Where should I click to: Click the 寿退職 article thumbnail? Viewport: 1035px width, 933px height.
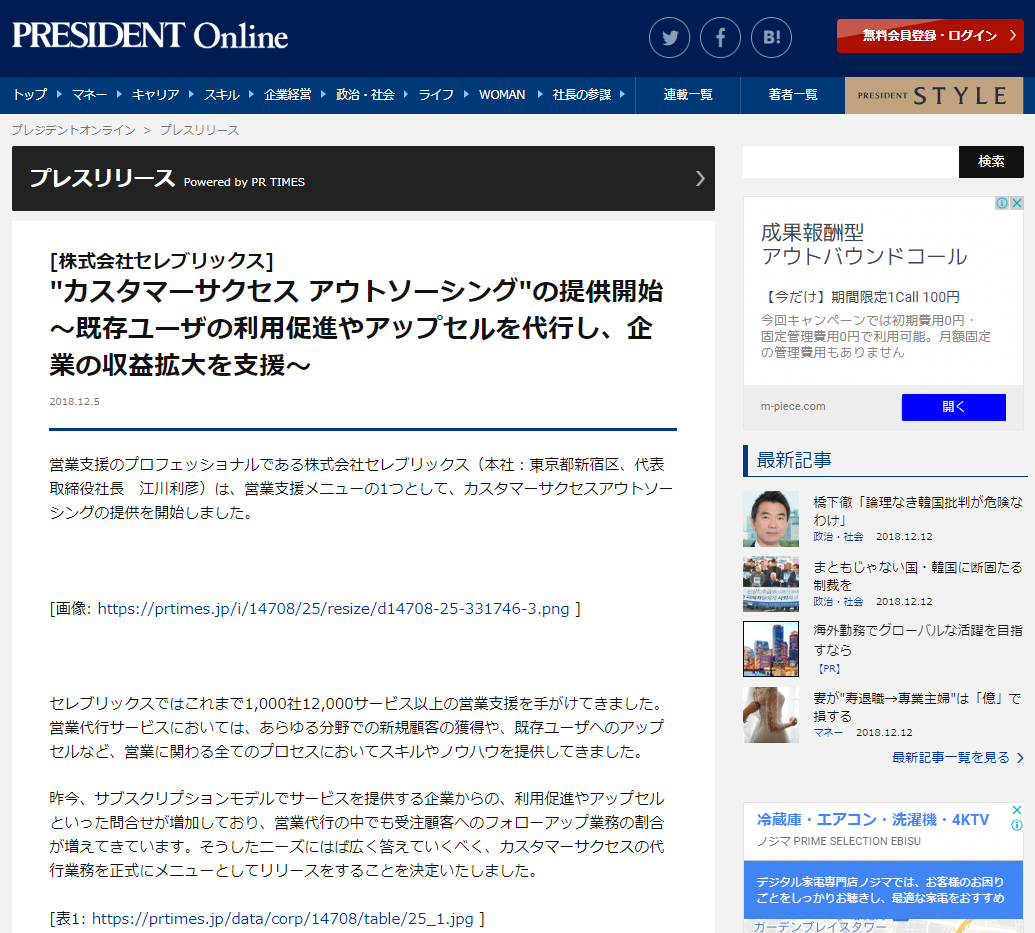click(771, 714)
